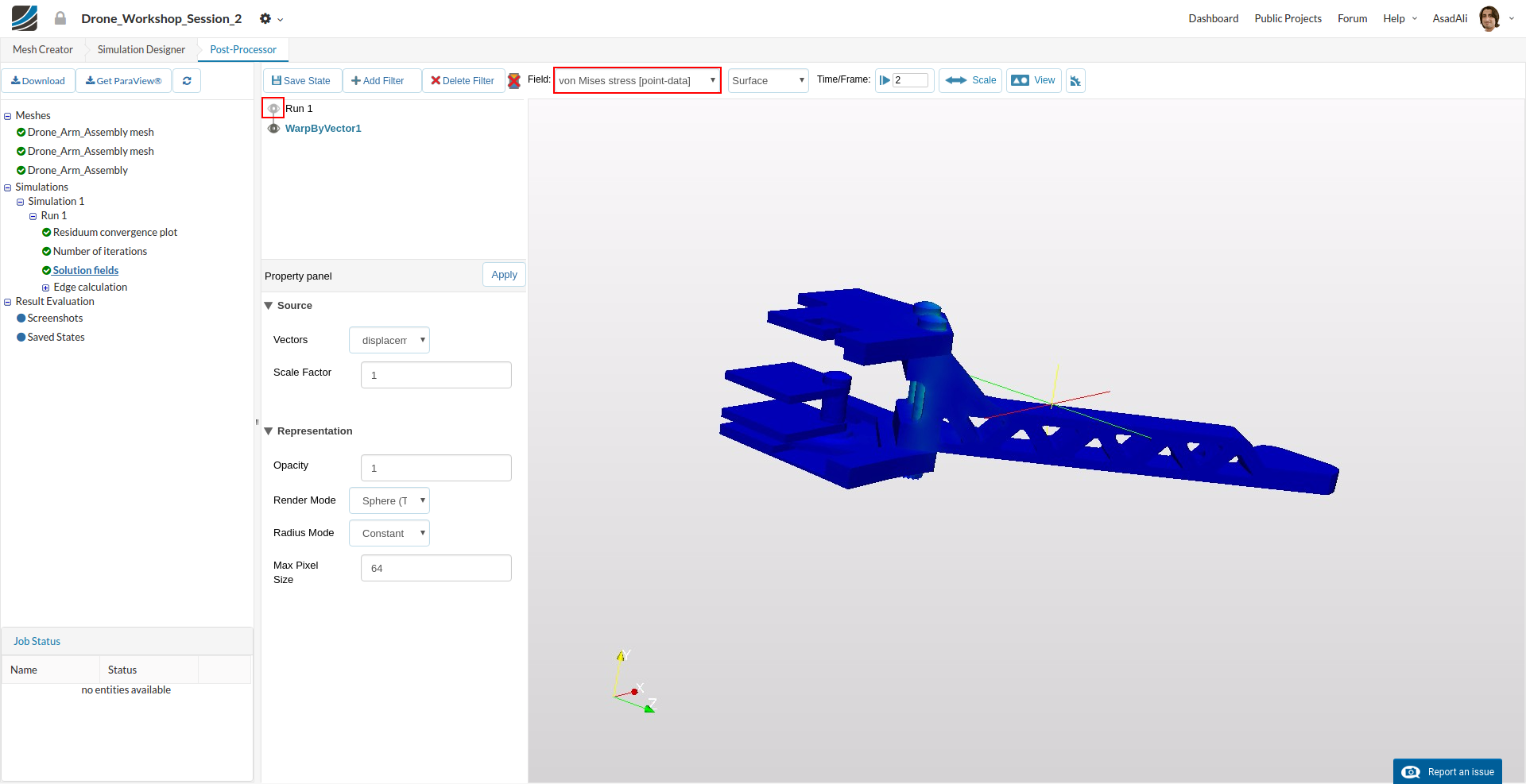Open the Field dropdown

[x=637, y=81]
